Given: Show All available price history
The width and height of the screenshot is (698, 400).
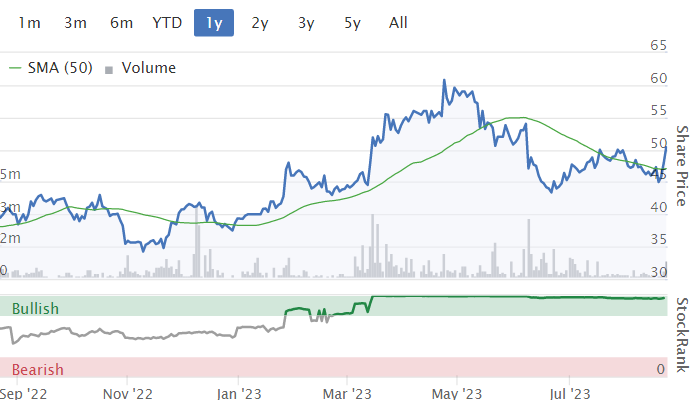Looking at the screenshot, I should (x=398, y=22).
